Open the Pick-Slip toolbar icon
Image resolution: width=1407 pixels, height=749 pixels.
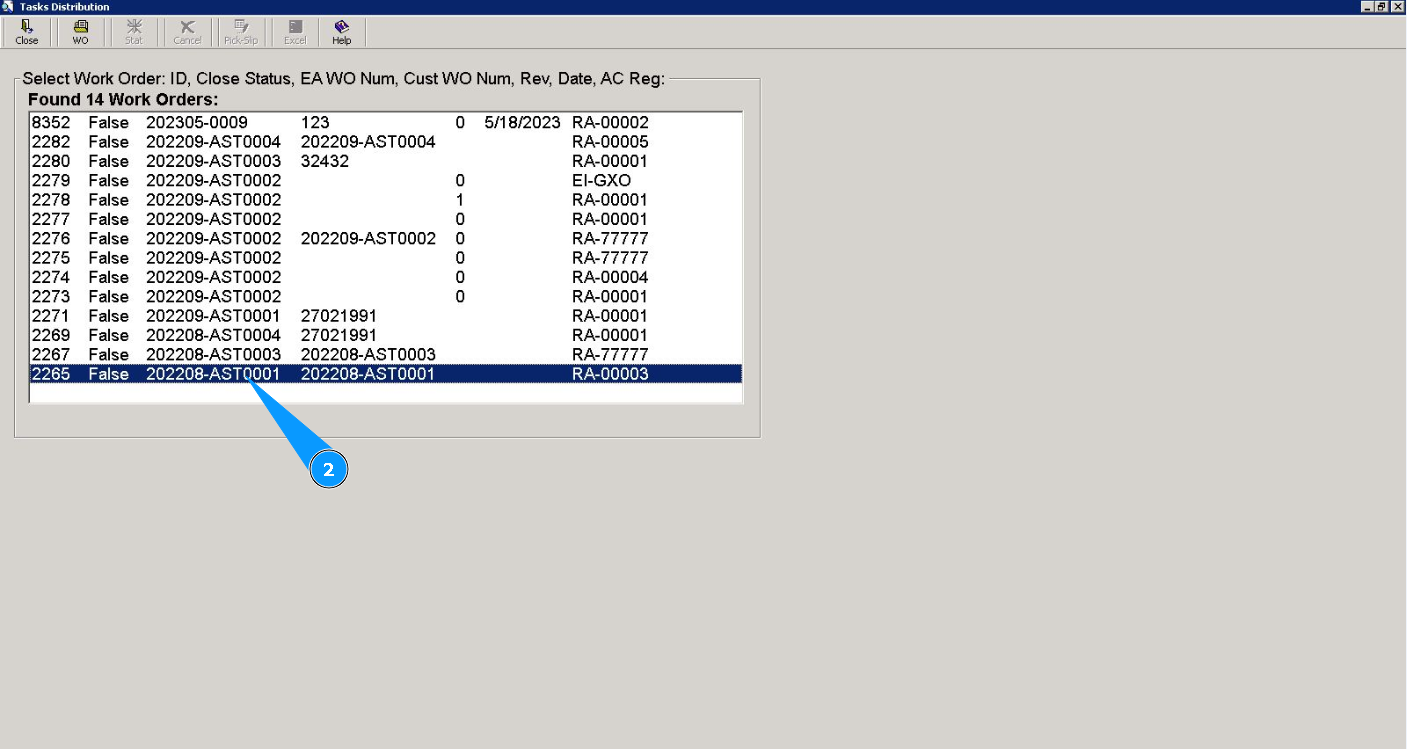(240, 33)
